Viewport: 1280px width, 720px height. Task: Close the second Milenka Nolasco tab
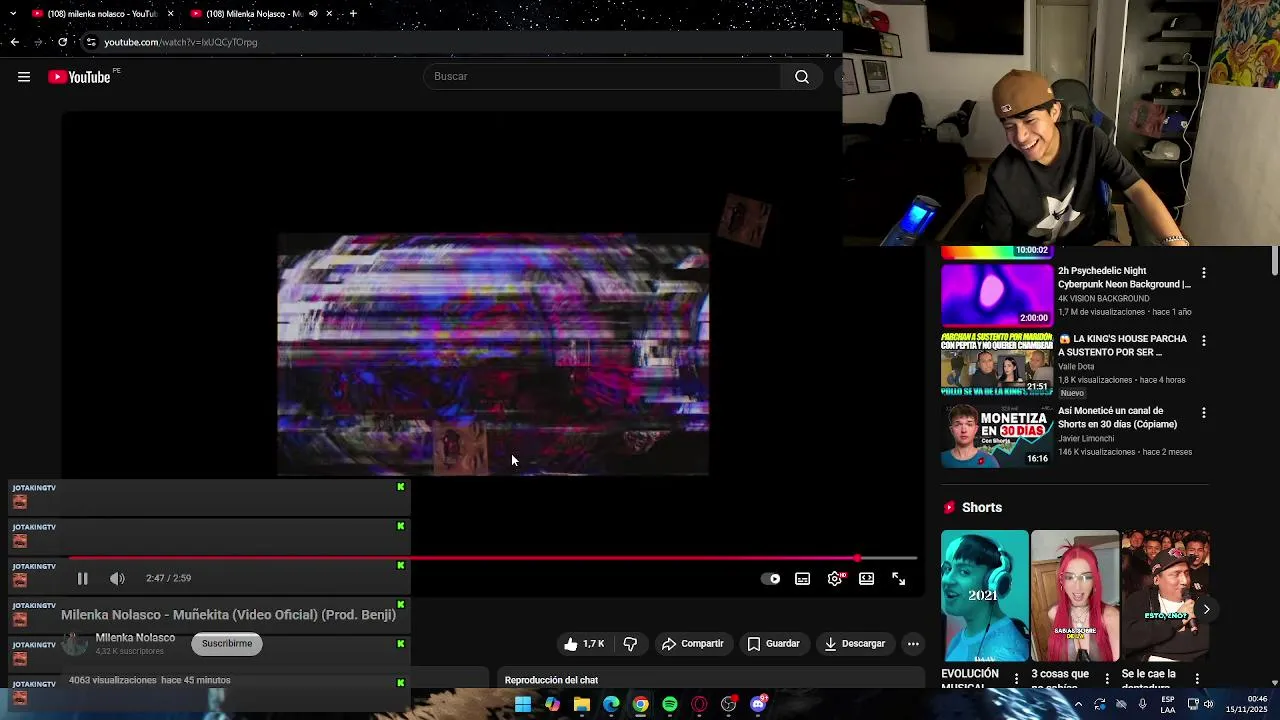(x=329, y=14)
